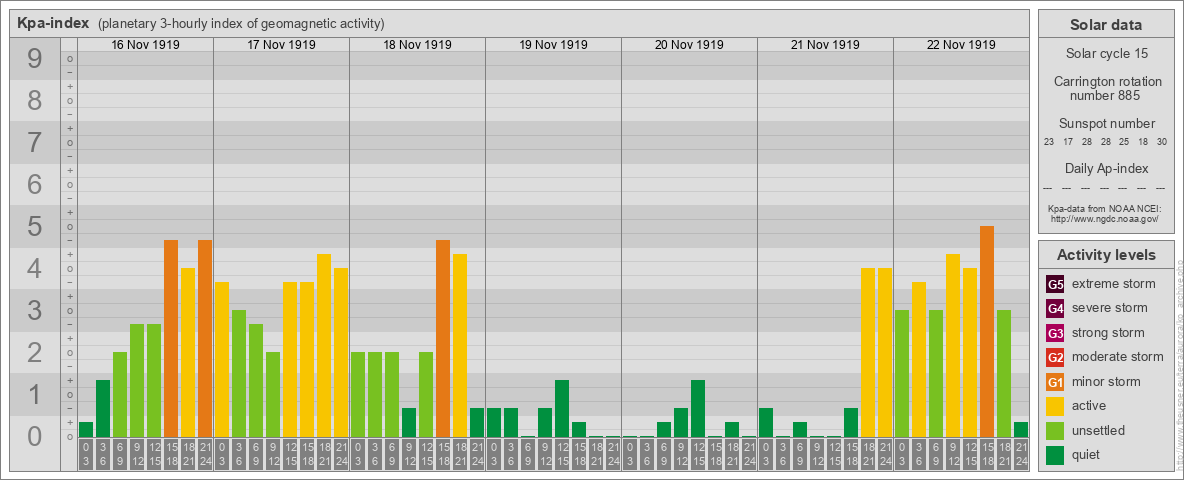Click the Daily Ap-index label

coord(1106,168)
